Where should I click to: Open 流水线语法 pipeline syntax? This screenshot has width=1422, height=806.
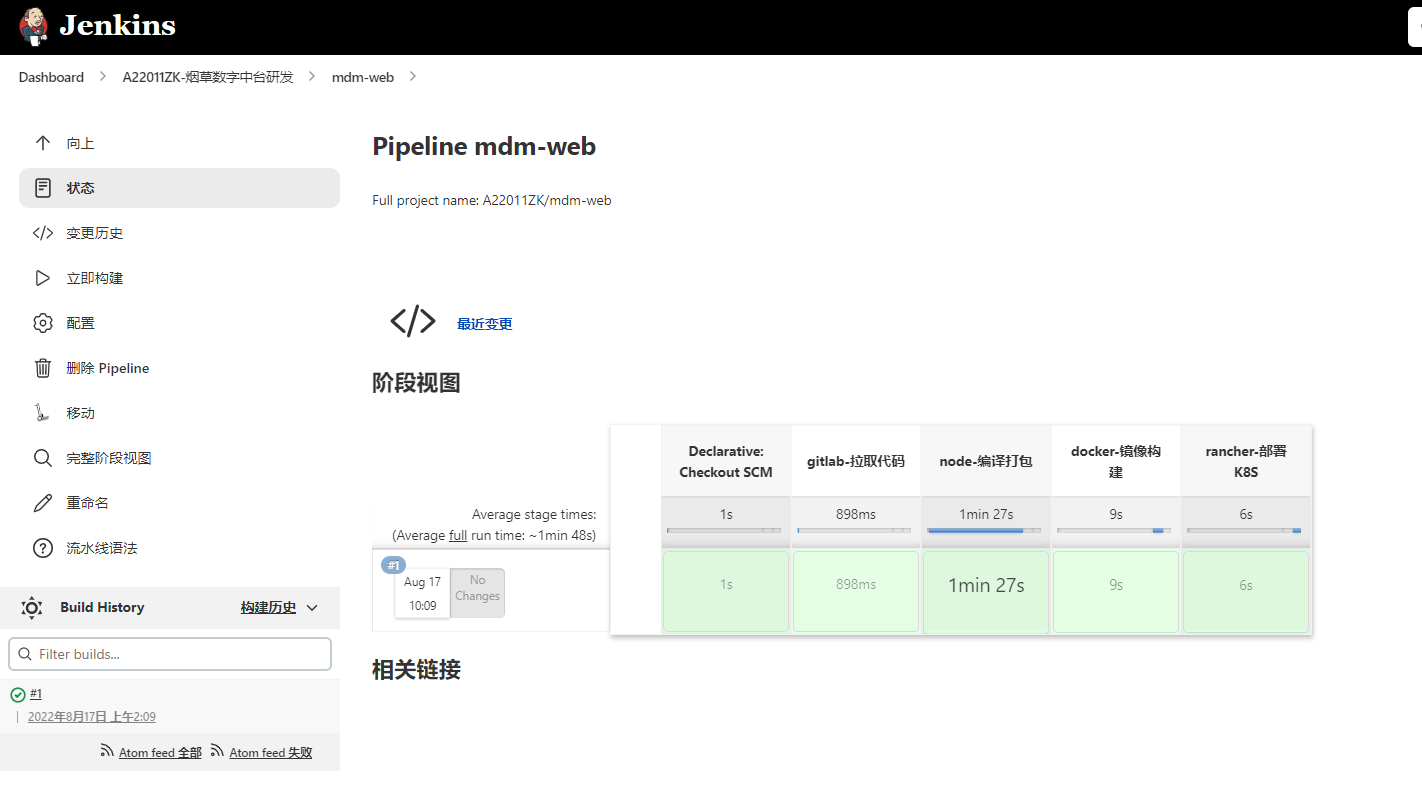tap(102, 548)
